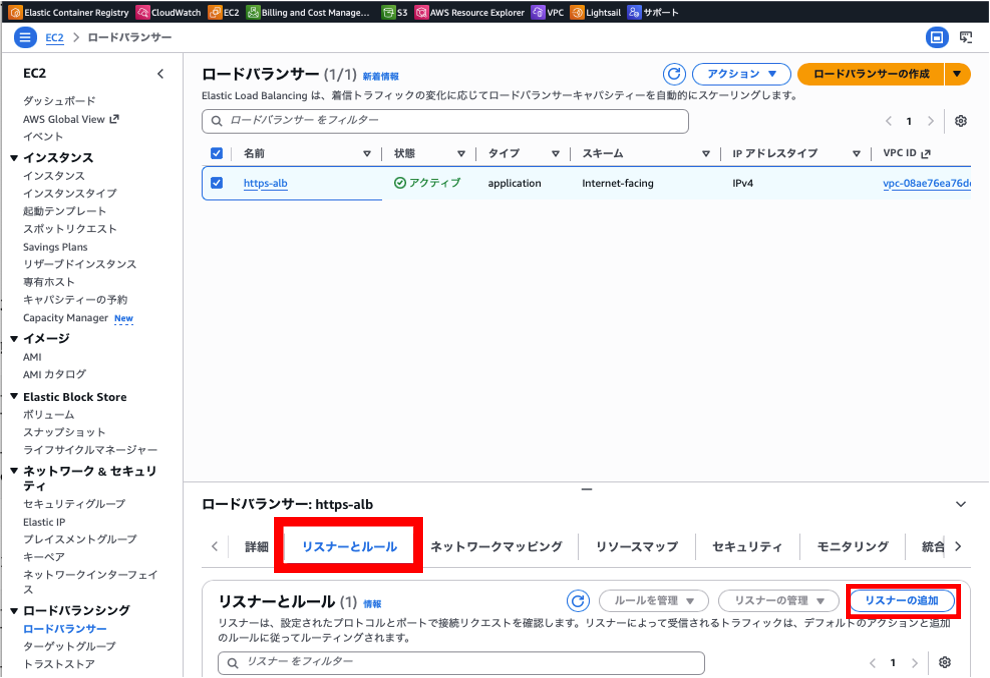This screenshot has width=990, height=678.
Task: Open 新着情報 link beside title
Action: 380,76
